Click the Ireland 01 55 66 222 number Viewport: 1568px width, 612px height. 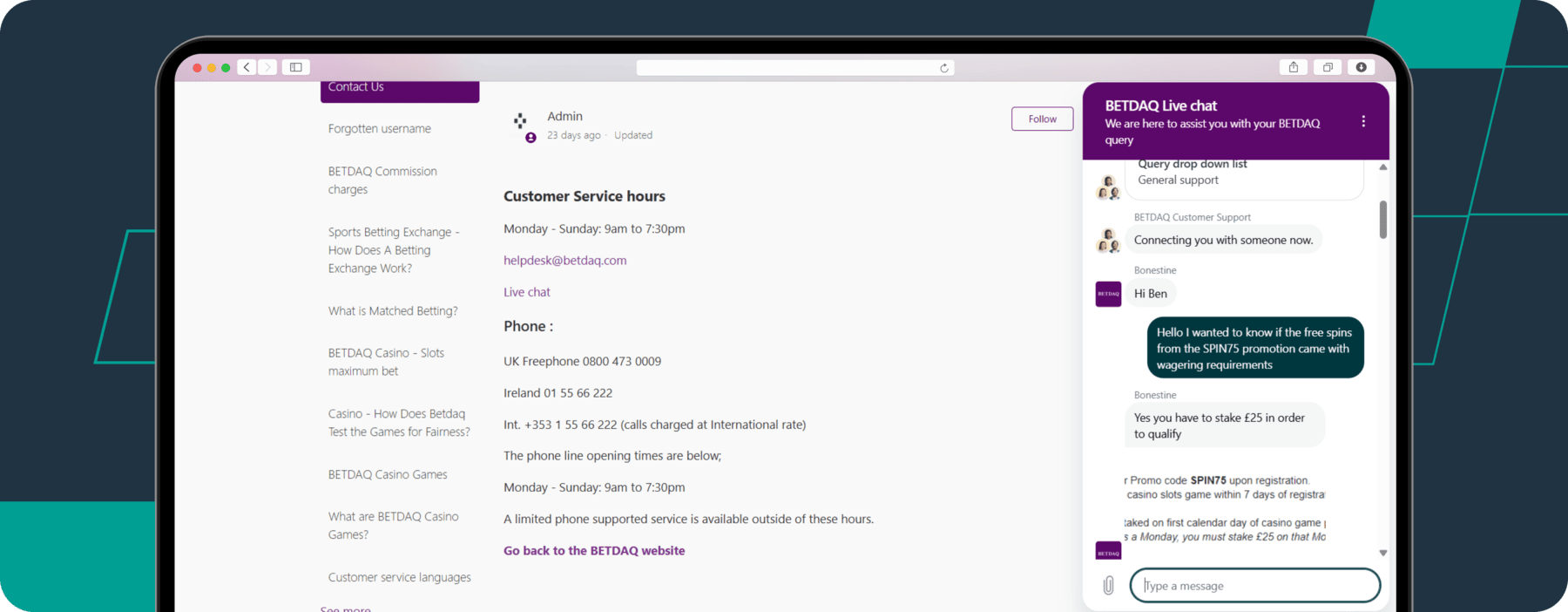558,392
